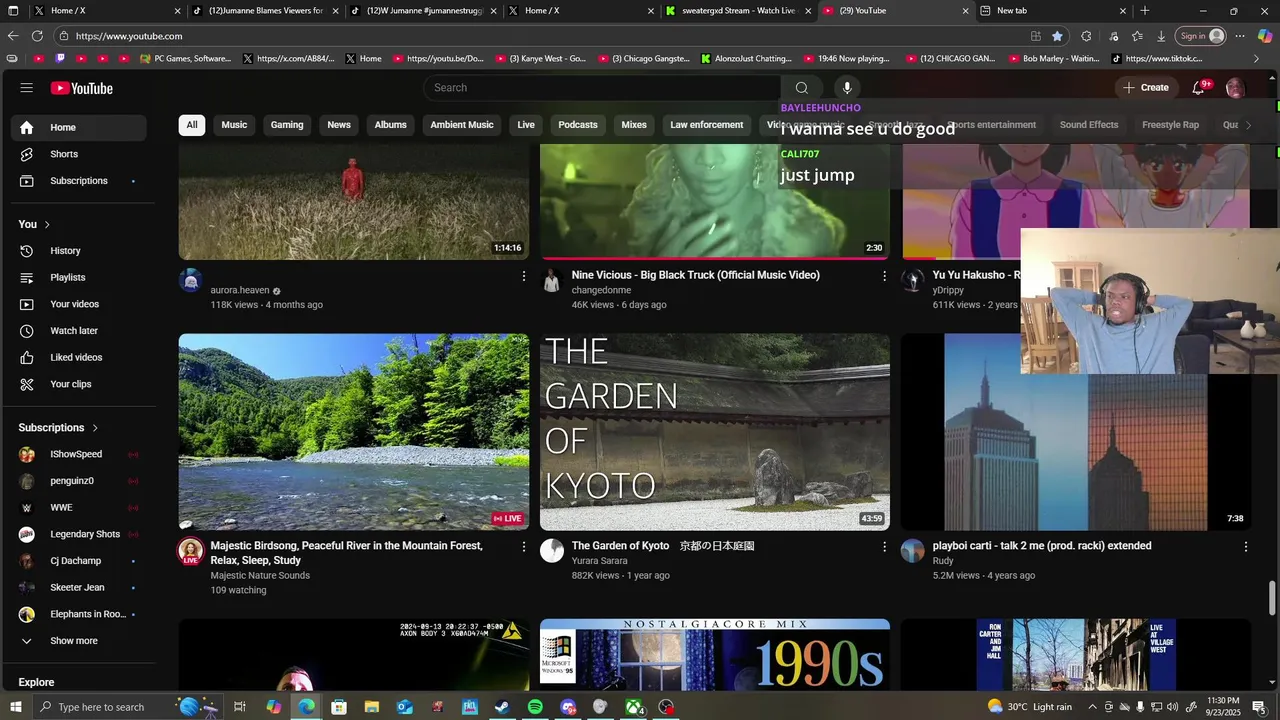This screenshot has width=1280, height=720.
Task: Expand the You section chevron
Action: point(47,224)
